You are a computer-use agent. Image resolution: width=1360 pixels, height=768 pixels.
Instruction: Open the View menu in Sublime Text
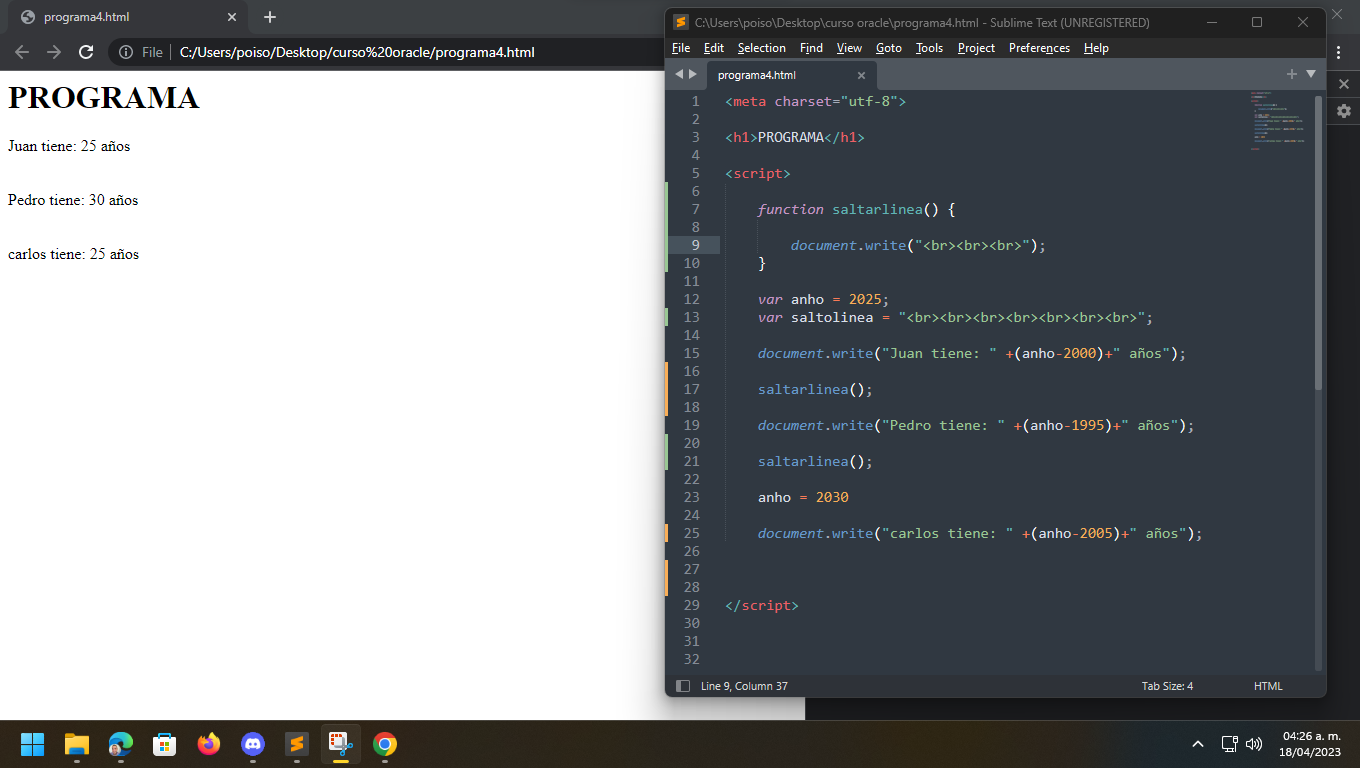[849, 48]
